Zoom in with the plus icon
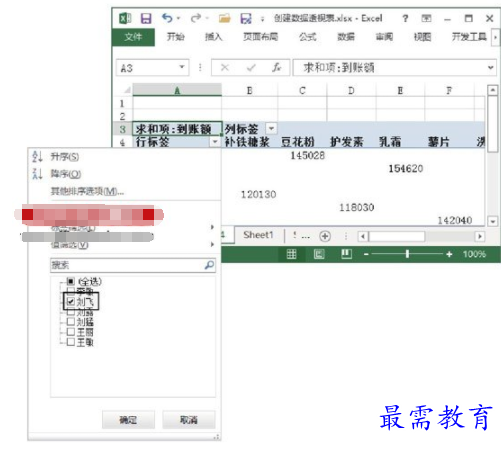Viewport: 501px width, 449px height. 449,254
